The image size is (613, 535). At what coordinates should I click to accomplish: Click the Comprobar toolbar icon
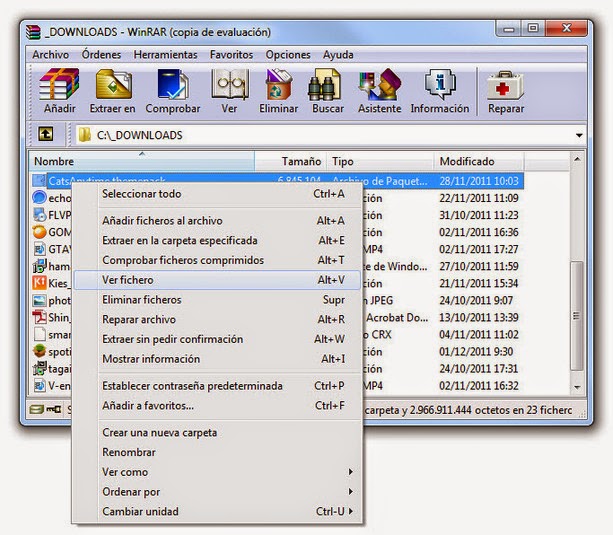coord(173,84)
